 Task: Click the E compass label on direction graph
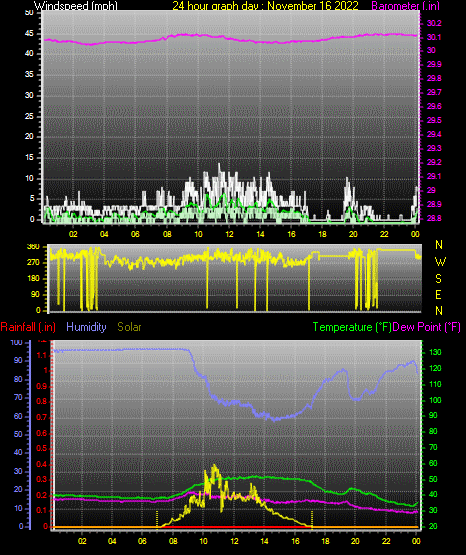(x=439, y=294)
